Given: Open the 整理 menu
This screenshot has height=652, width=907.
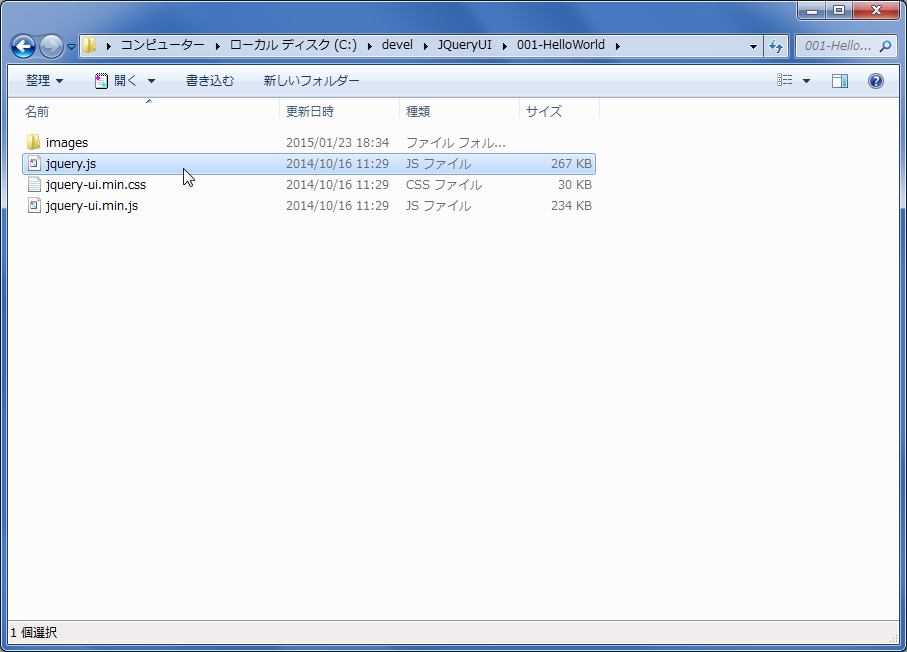Looking at the screenshot, I should coord(45,81).
